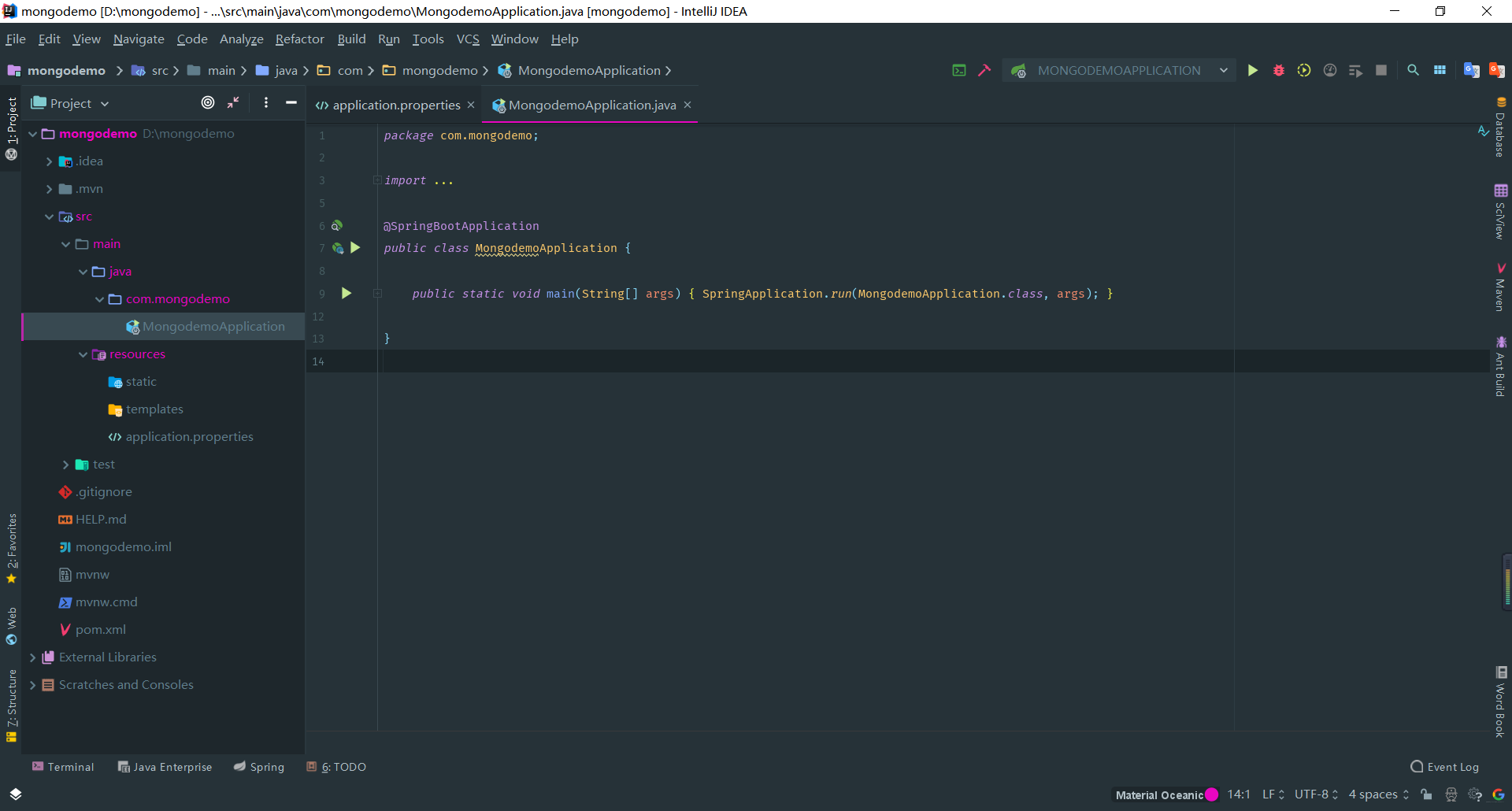Collapse the resources folder

pos(83,355)
